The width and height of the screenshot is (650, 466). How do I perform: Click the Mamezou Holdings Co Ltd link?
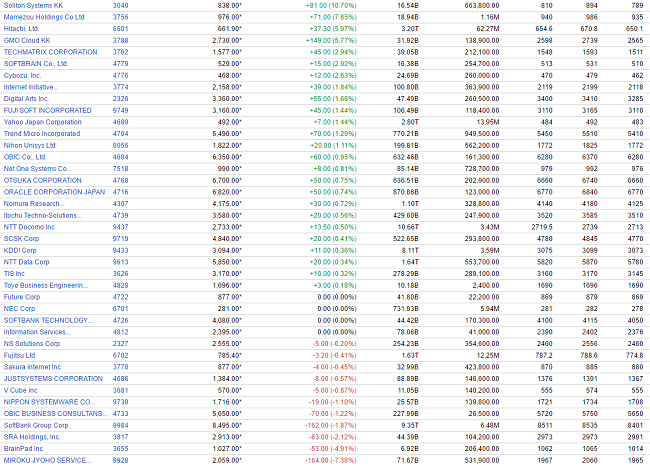pyautogui.click(x=44, y=17)
